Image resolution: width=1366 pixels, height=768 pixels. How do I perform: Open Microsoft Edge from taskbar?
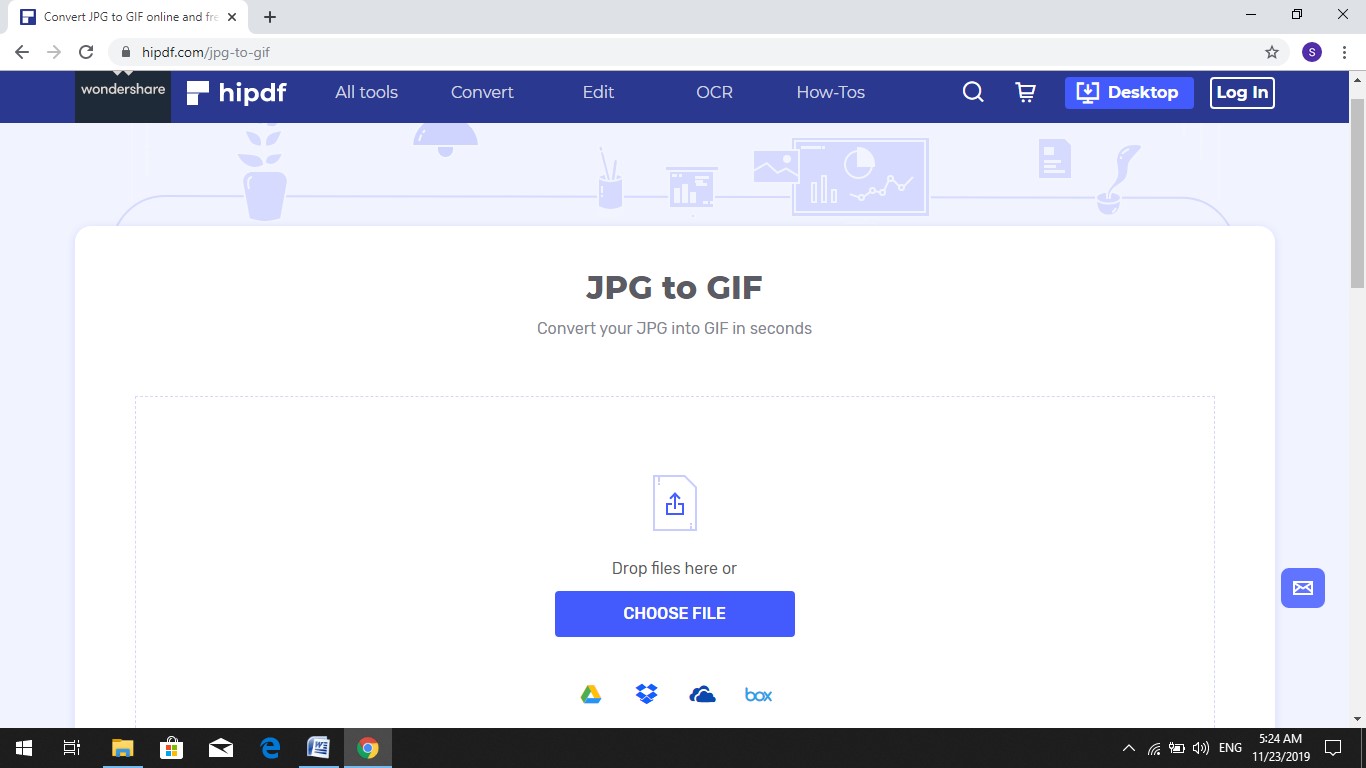click(x=269, y=748)
